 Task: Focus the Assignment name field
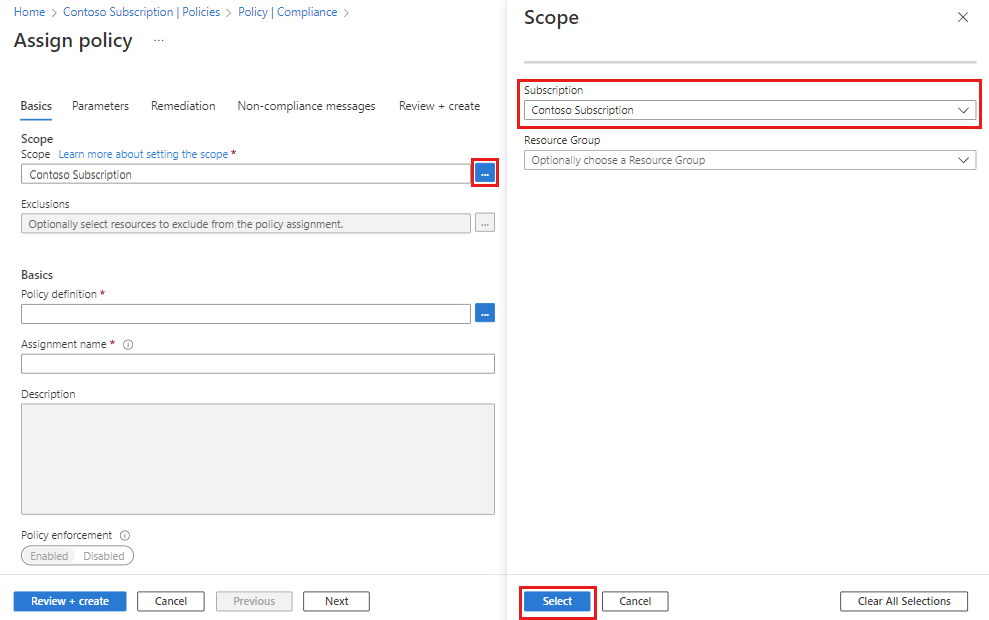coord(258,363)
